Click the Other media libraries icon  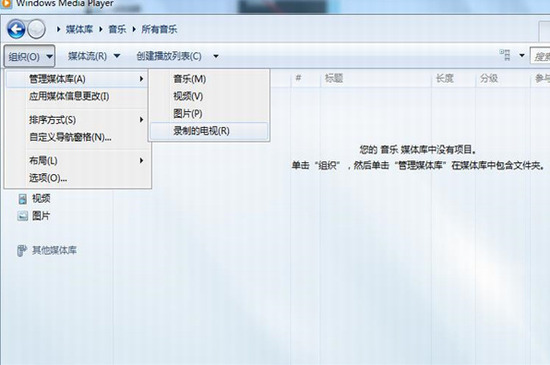click(x=22, y=250)
